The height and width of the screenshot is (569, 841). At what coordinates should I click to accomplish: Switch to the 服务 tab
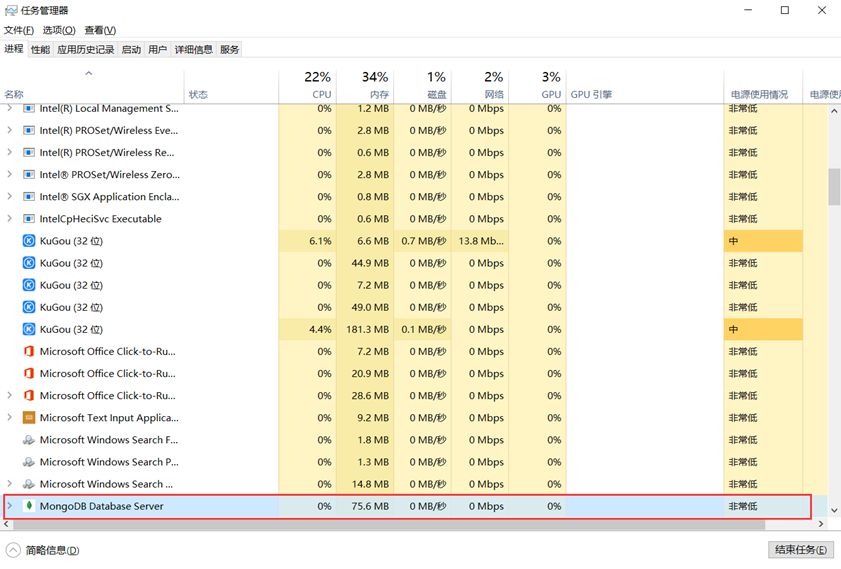pos(230,49)
